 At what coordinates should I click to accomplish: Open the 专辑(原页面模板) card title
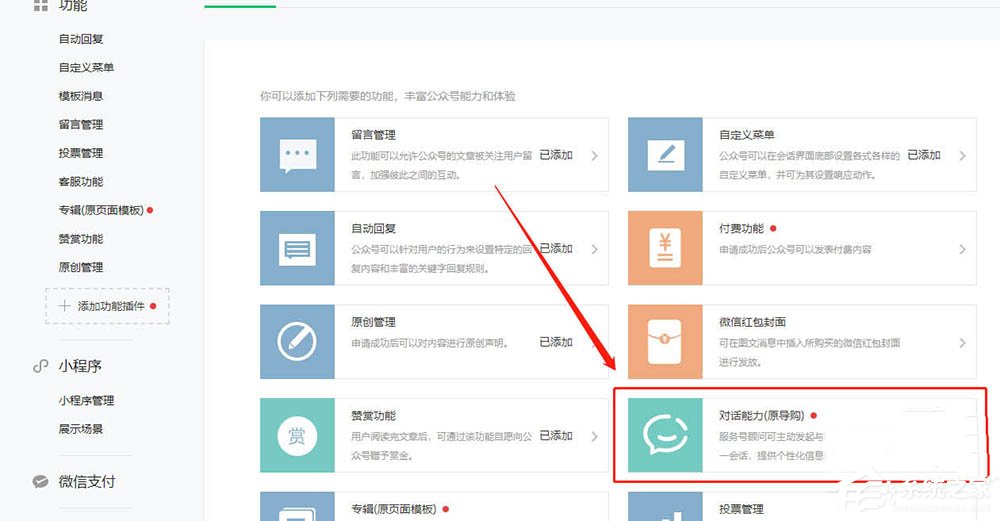393,509
